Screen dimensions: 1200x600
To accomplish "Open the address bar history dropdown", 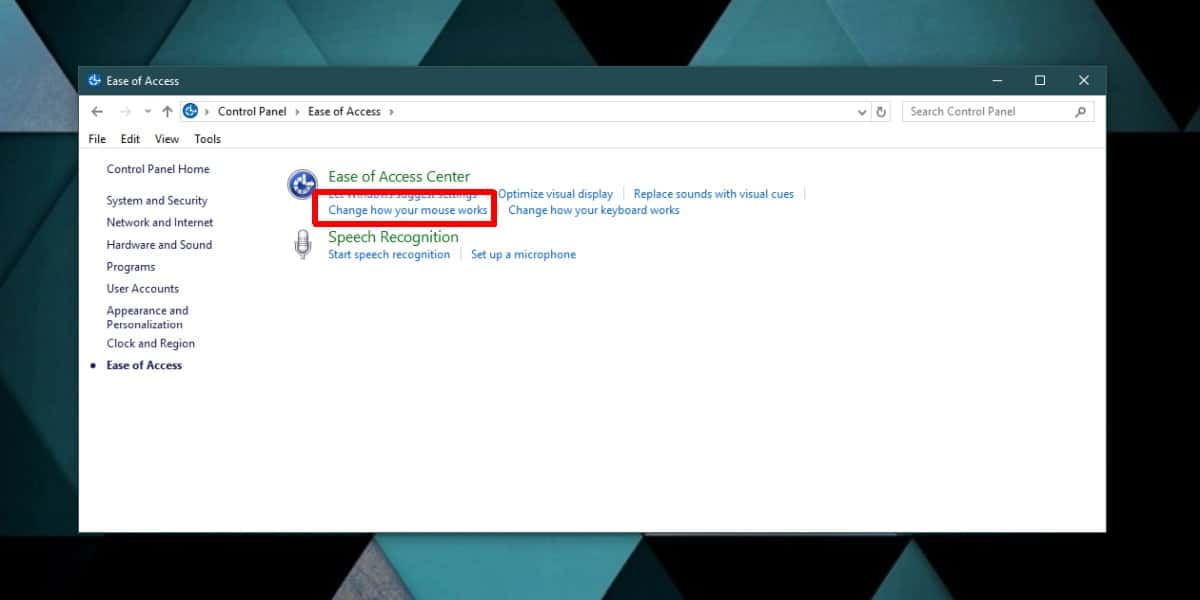I will [863, 112].
